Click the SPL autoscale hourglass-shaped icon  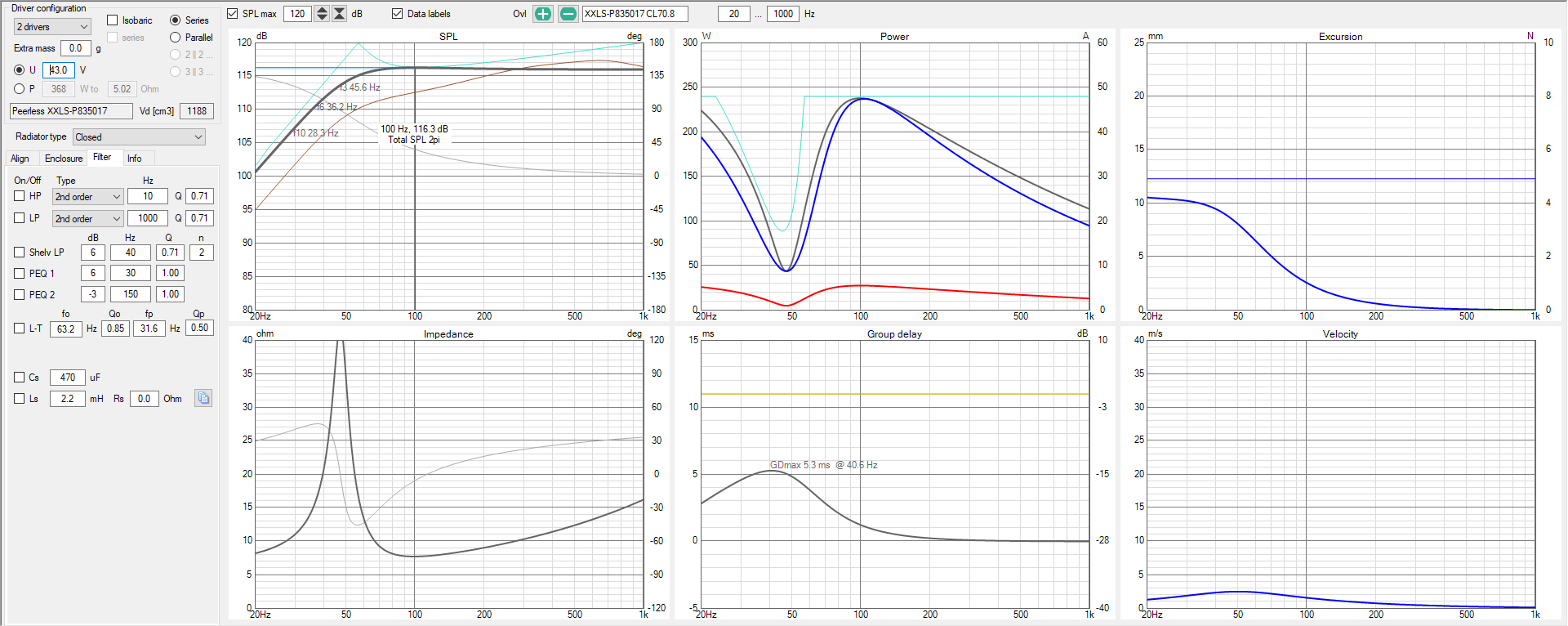340,14
